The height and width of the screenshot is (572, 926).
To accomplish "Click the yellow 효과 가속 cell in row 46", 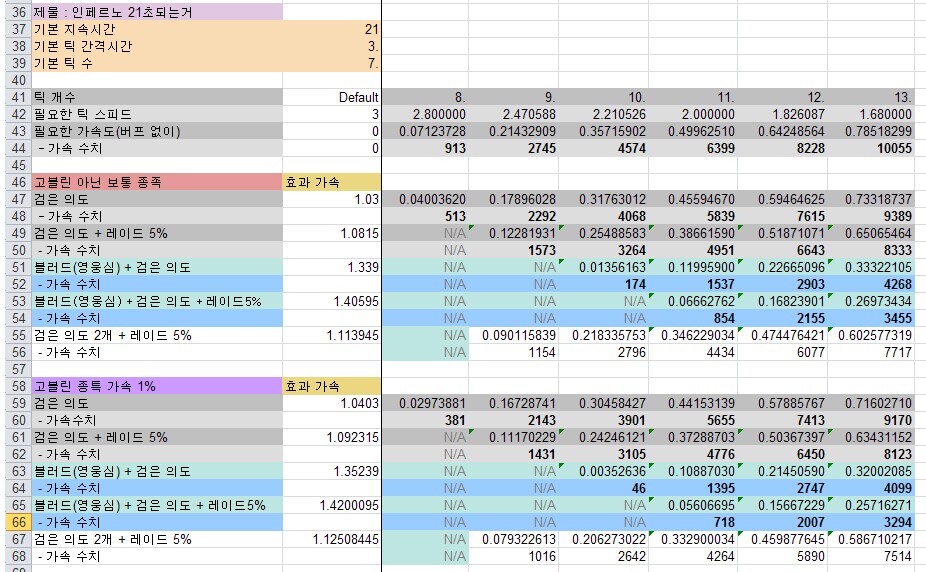I will pos(332,182).
